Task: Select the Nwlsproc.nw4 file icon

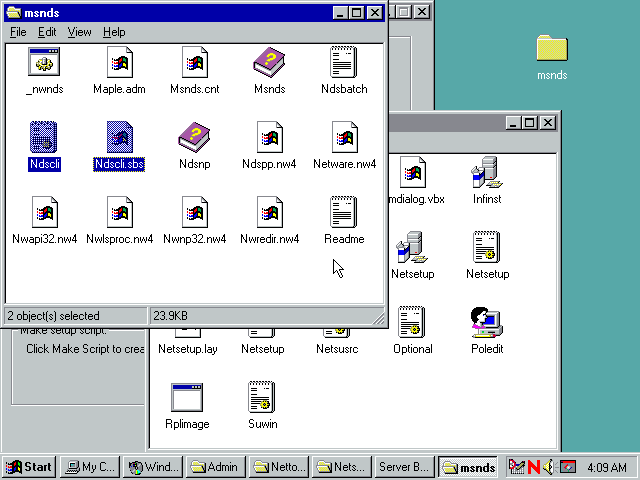Action: (x=120, y=212)
